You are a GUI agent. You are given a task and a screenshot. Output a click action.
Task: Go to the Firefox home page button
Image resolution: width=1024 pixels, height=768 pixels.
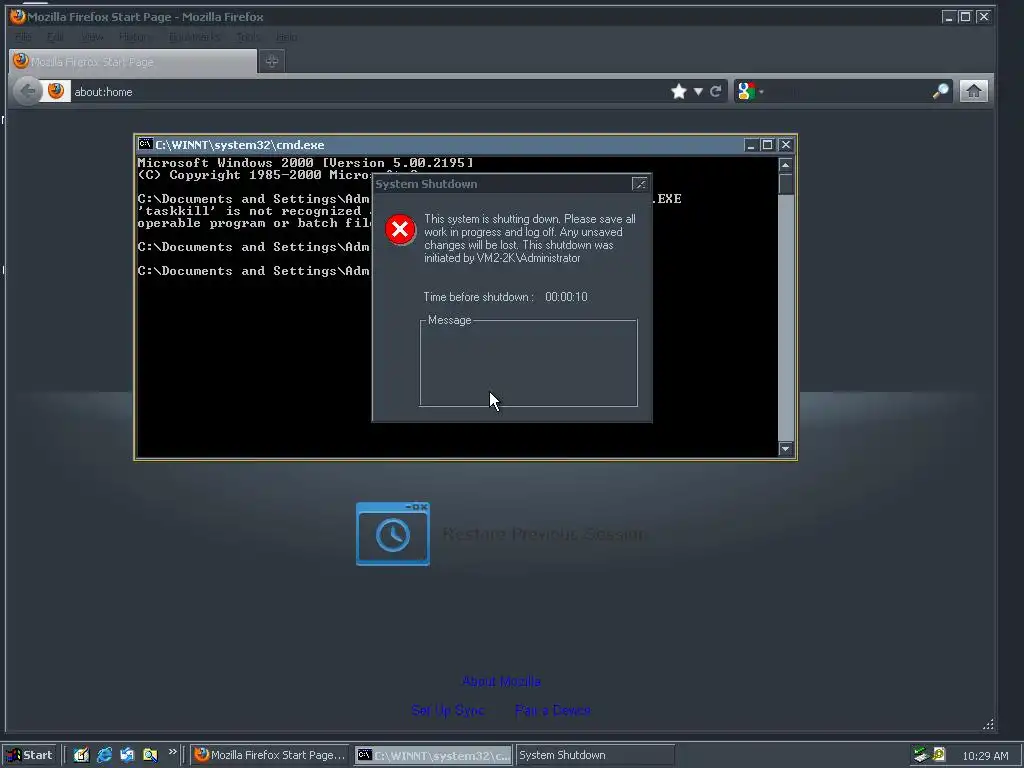[973, 91]
